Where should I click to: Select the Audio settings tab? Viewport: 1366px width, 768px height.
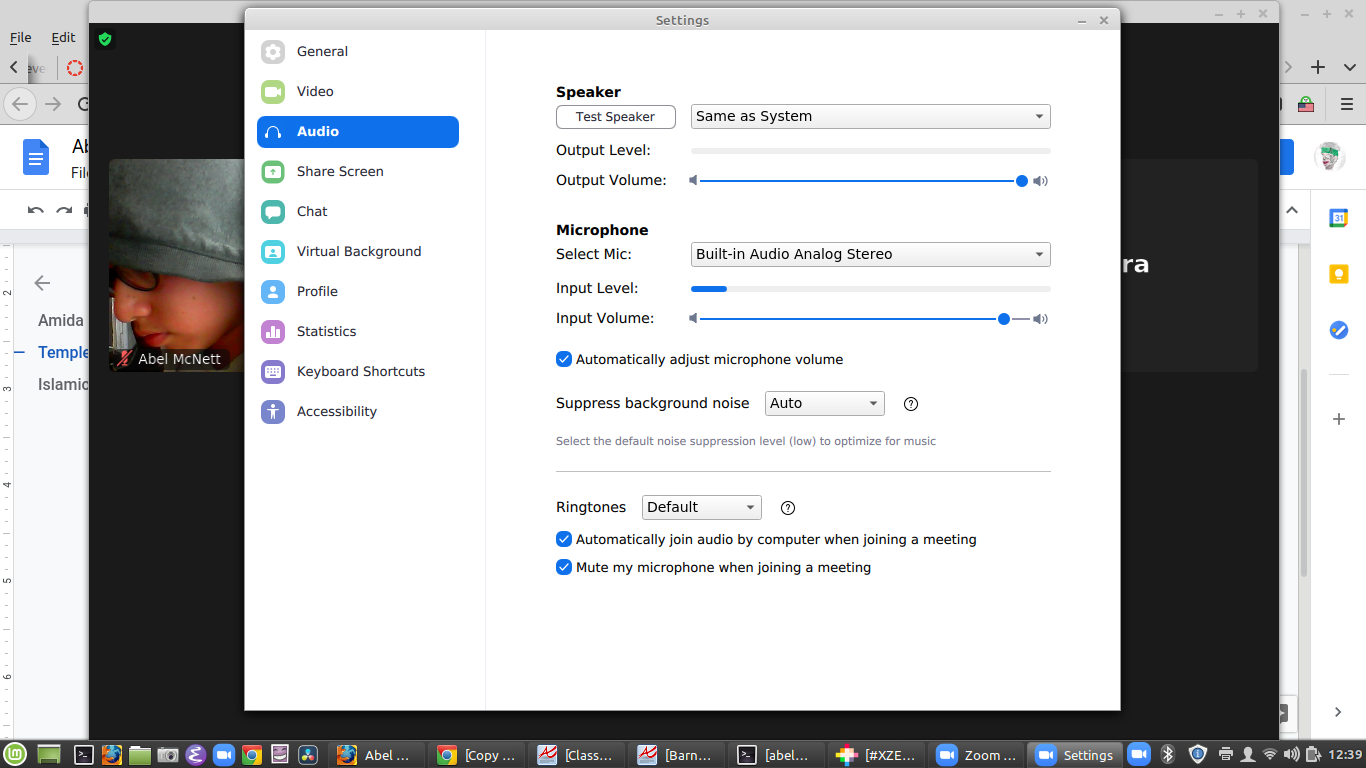tap(358, 132)
